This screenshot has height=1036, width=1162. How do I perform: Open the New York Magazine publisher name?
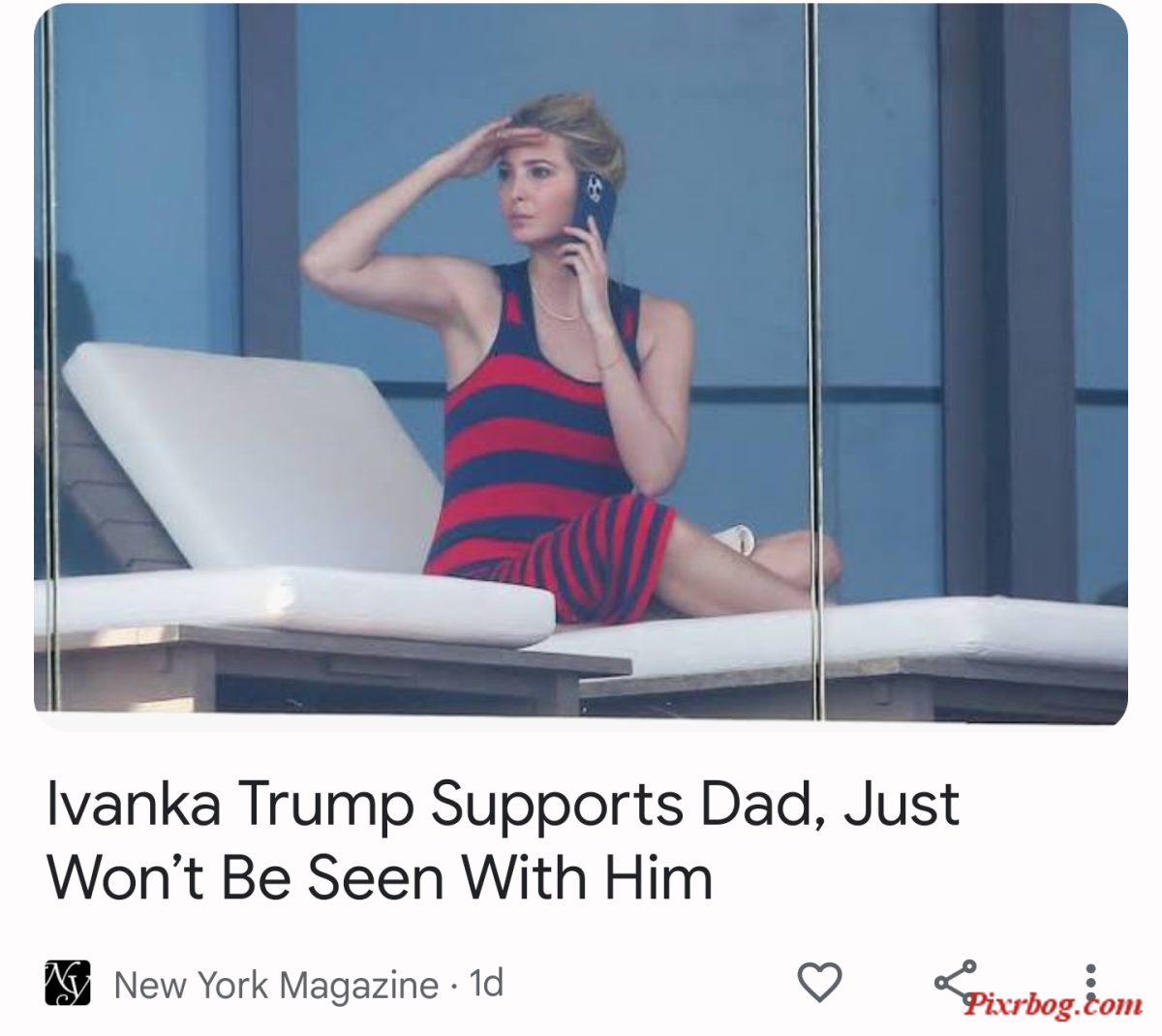point(276,986)
